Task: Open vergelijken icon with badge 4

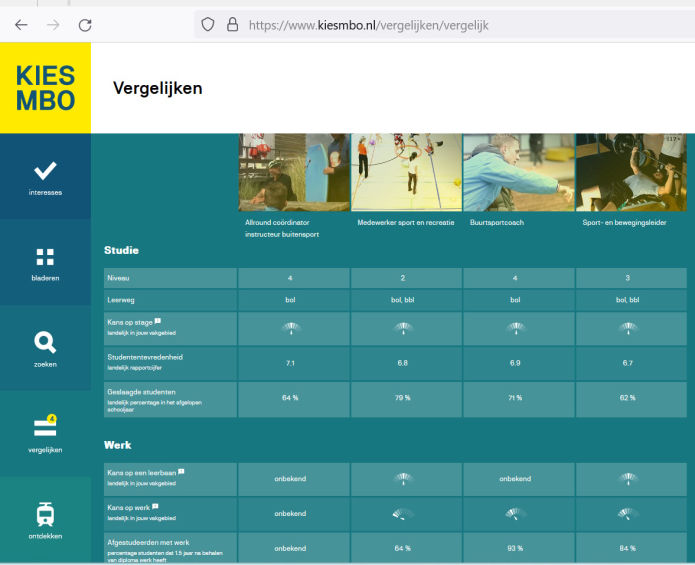Action: pos(45,428)
